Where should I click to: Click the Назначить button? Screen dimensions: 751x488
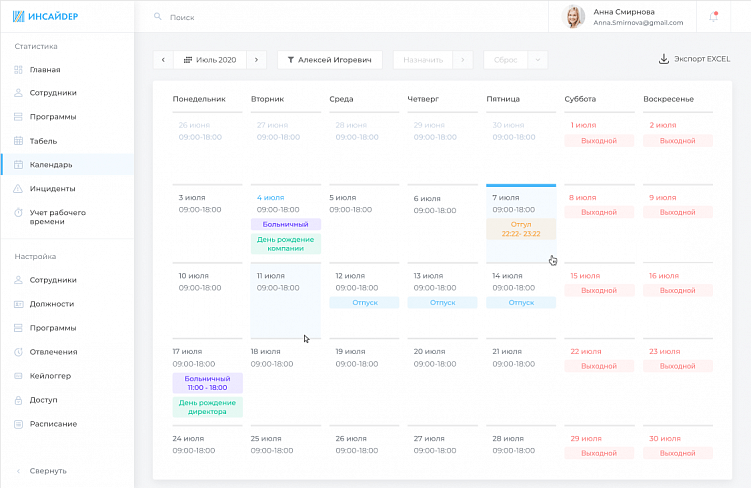(x=422, y=60)
